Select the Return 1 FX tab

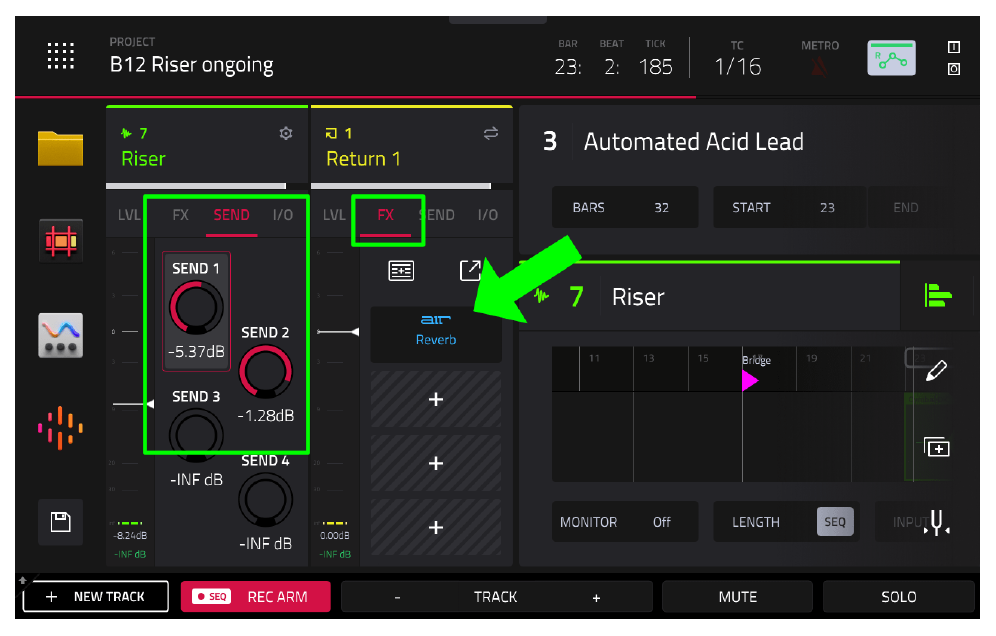(386, 215)
